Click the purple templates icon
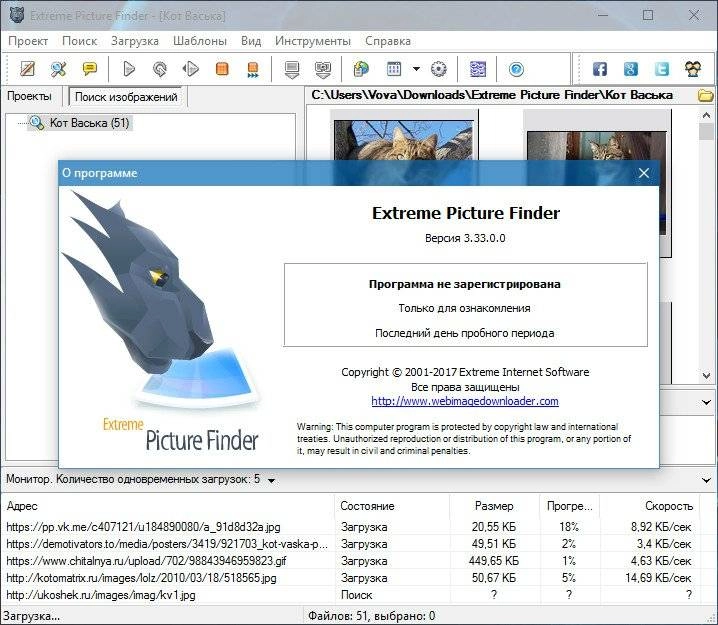 (x=478, y=69)
